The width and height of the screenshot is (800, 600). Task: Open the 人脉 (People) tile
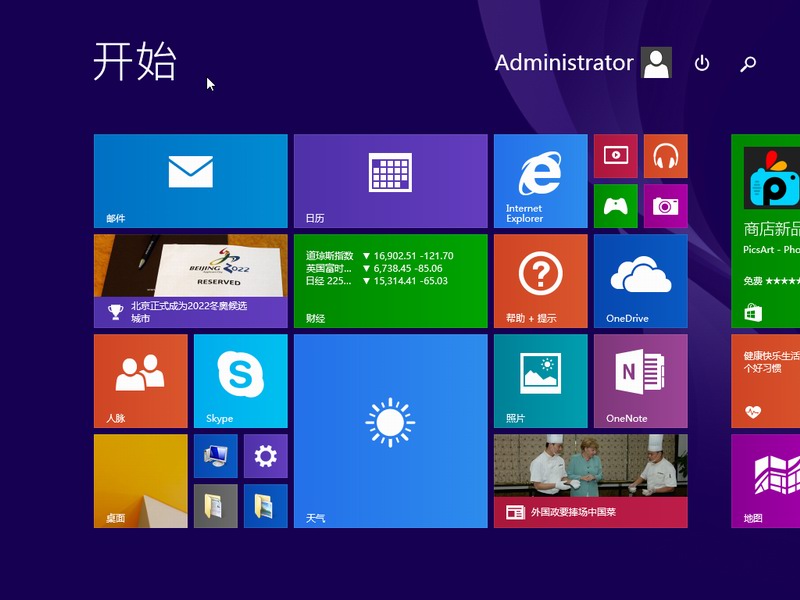click(140, 380)
